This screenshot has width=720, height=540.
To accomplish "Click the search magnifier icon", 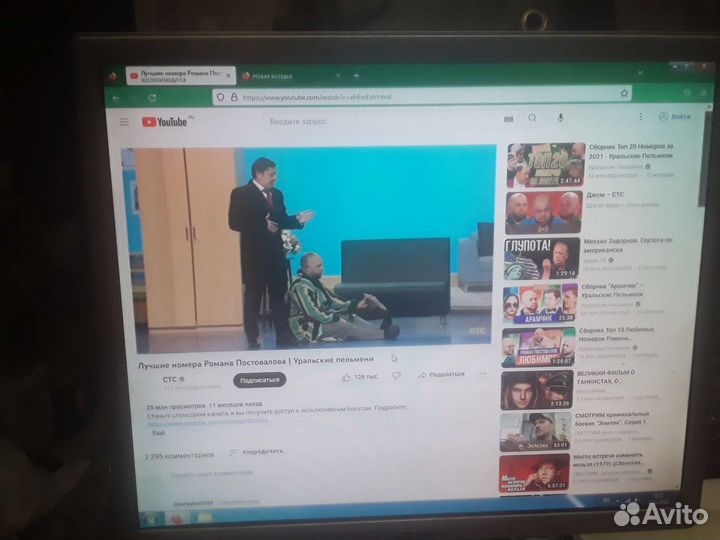I will (532, 118).
